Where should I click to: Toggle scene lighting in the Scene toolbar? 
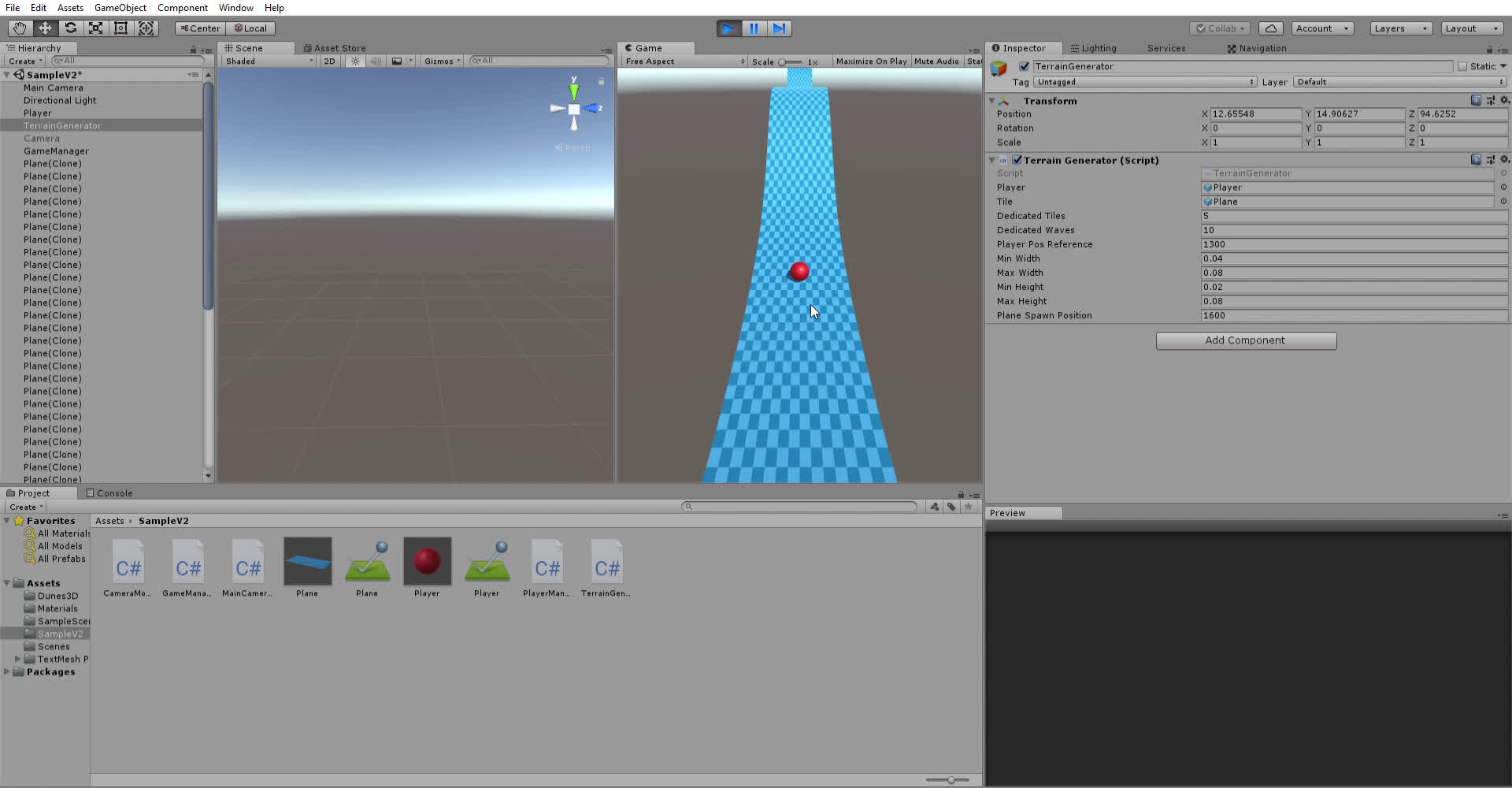pos(355,61)
